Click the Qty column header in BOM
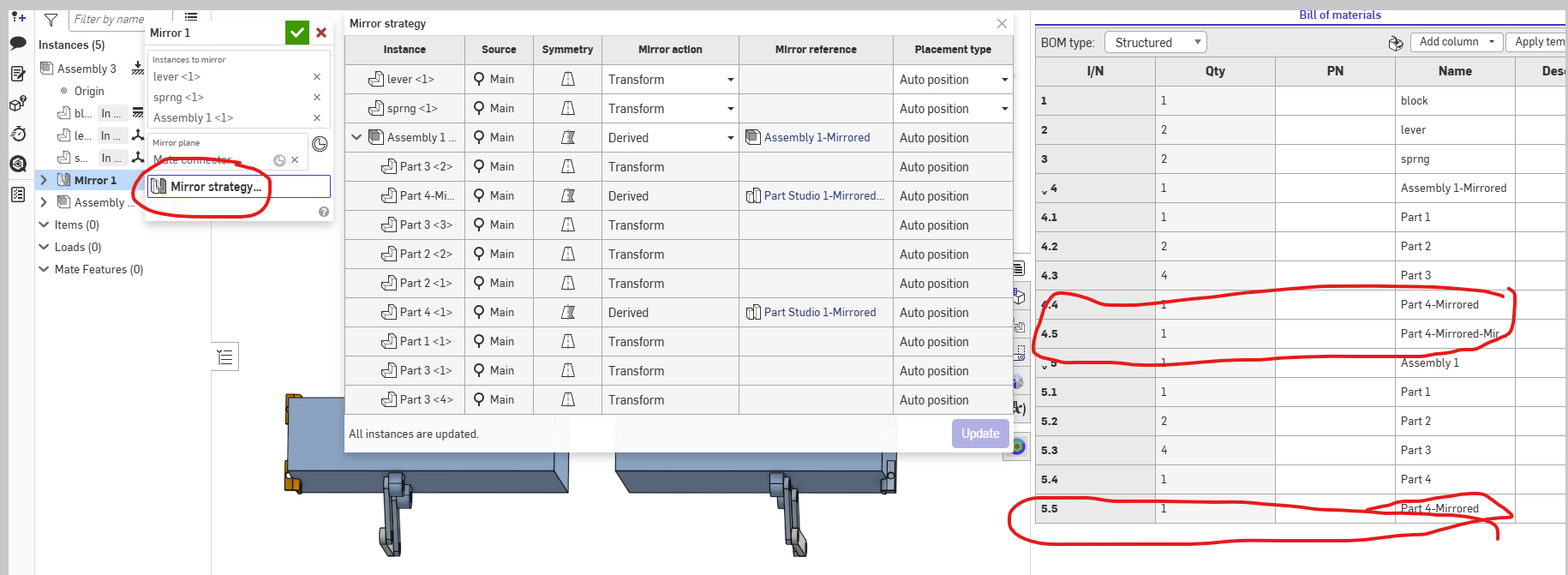Image resolution: width=1568 pixels, height=575 pixels. [1215, 71]
